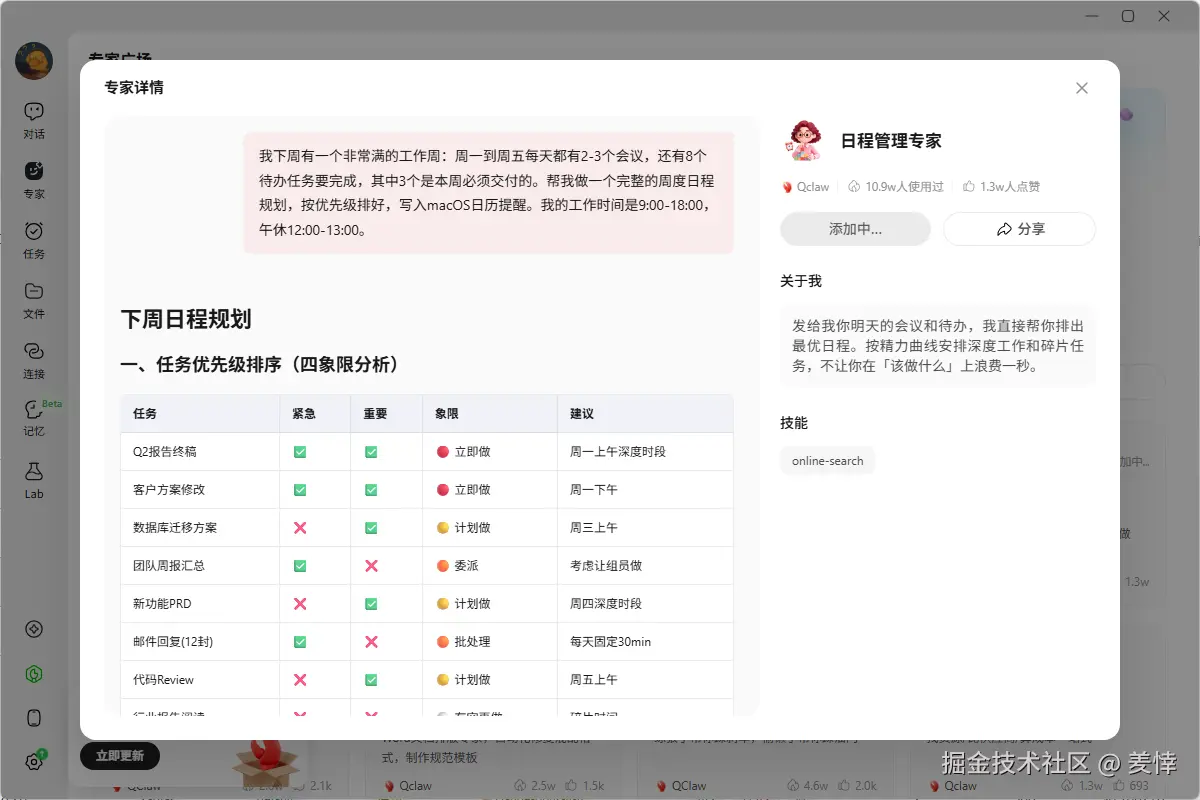1200x800 pixels.
Task: Click the 象限 column header
Action: tap(490, 414)
